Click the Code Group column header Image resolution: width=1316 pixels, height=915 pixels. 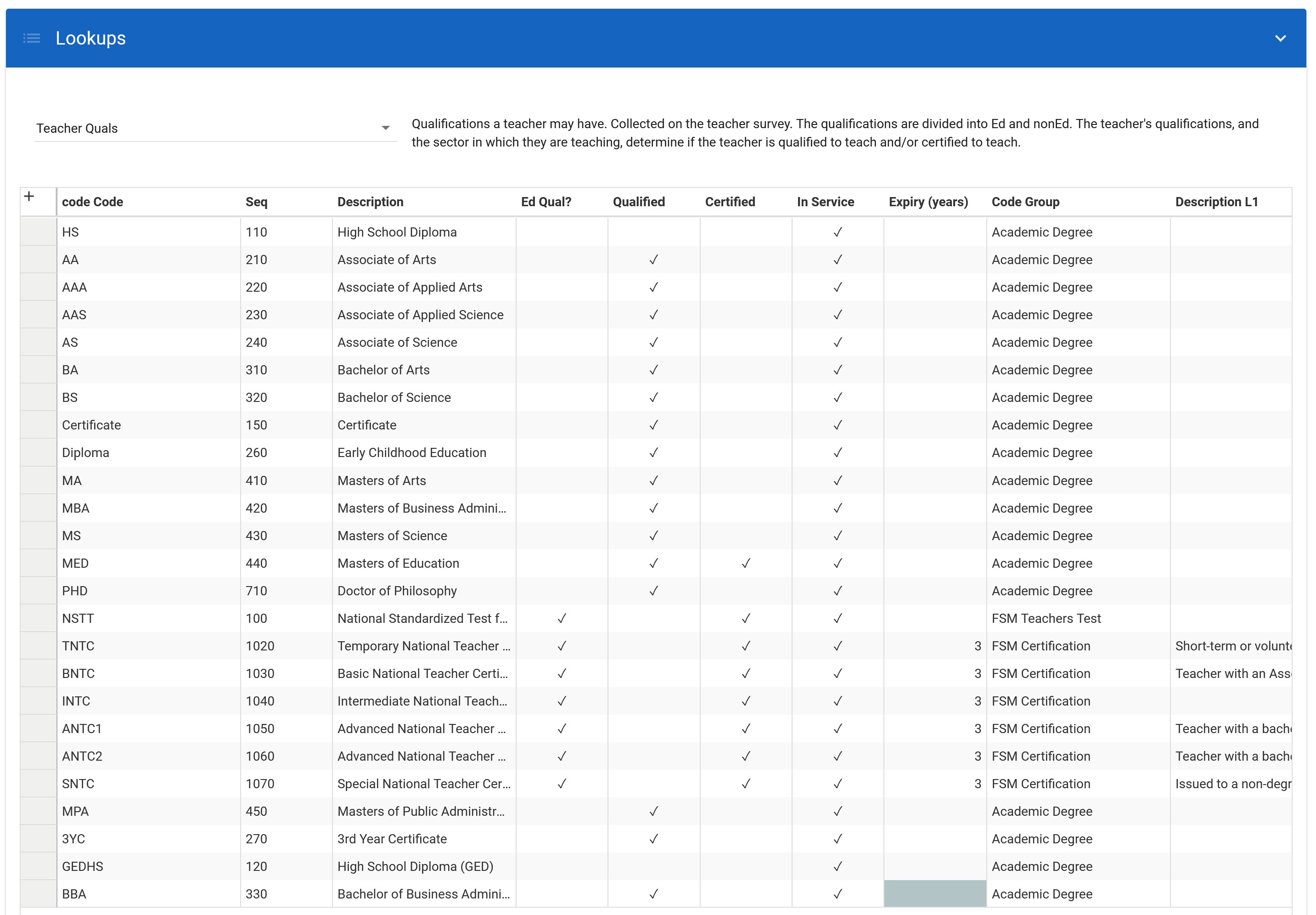[1025, 202]
